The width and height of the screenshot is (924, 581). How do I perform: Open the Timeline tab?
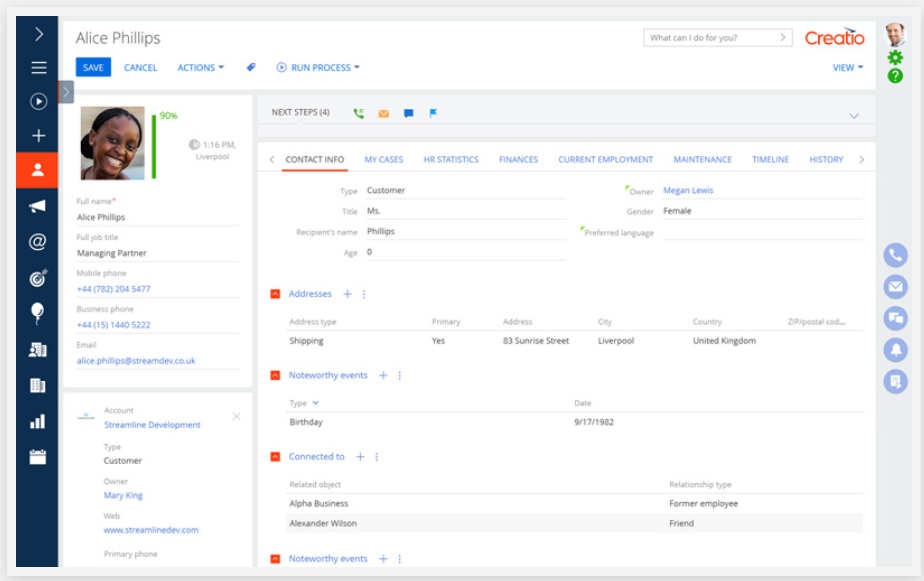(769, 158)
